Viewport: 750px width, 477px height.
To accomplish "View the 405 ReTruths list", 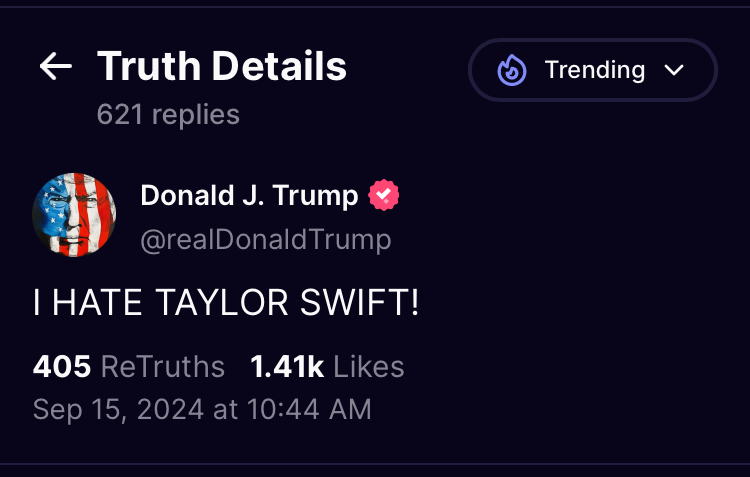I will click(x=128, y=367).
